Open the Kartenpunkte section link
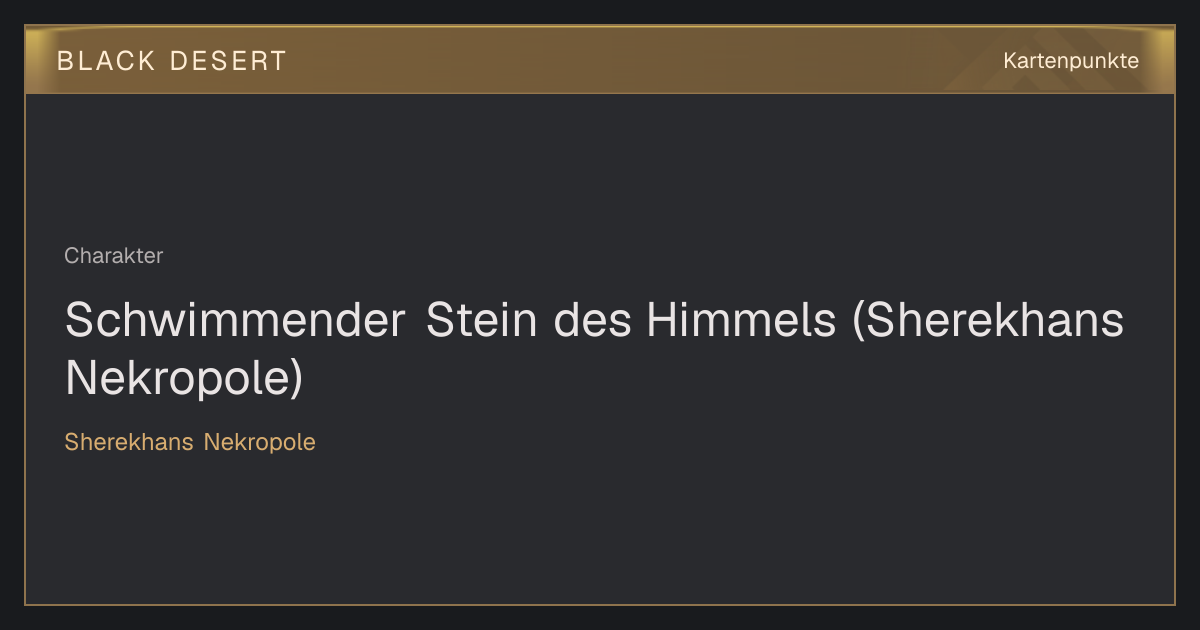This screenshot has width=1200, height=630. 1071,61
